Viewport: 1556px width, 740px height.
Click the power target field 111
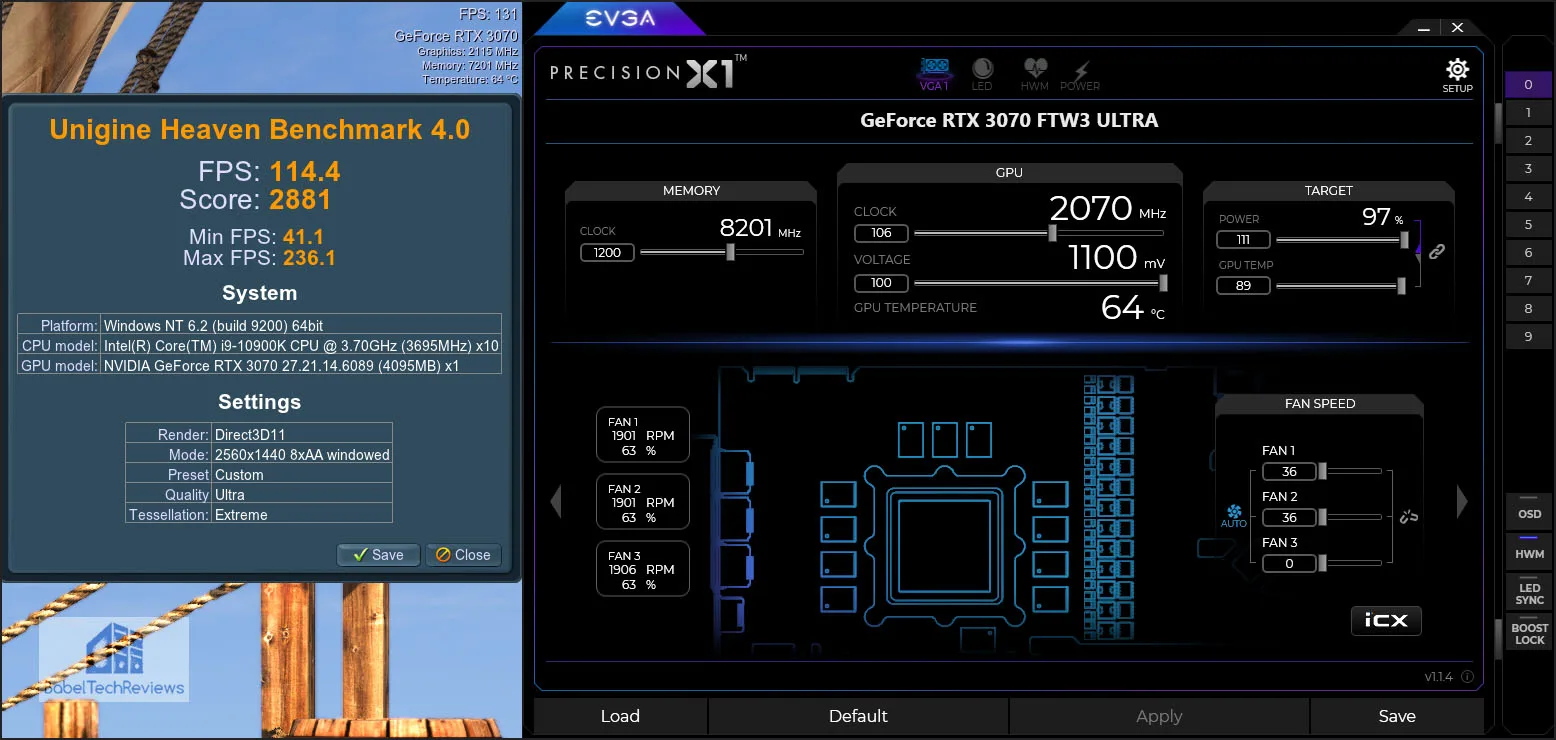coord(1243,240)
